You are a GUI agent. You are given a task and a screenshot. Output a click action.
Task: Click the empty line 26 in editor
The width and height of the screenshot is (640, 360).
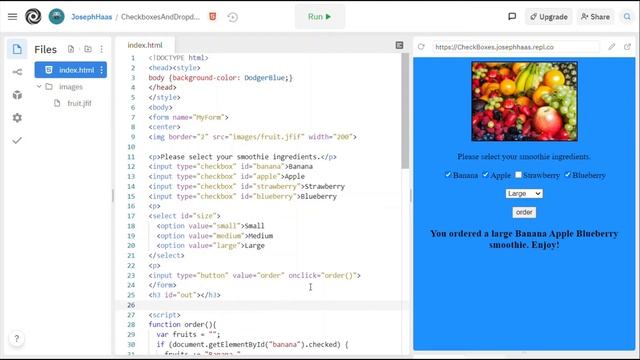click(261, 305)
